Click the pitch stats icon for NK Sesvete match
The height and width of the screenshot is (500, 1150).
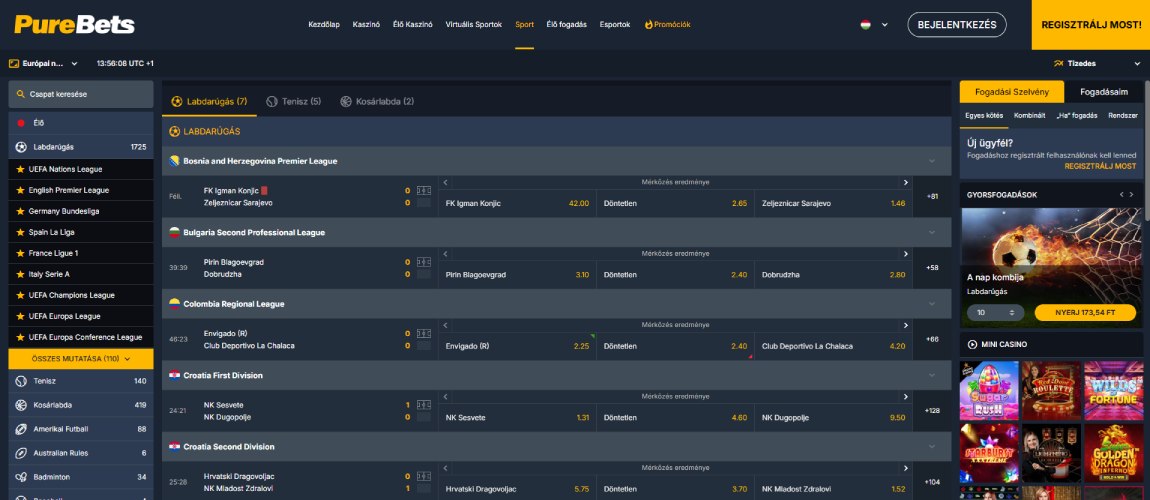(423, 405)
